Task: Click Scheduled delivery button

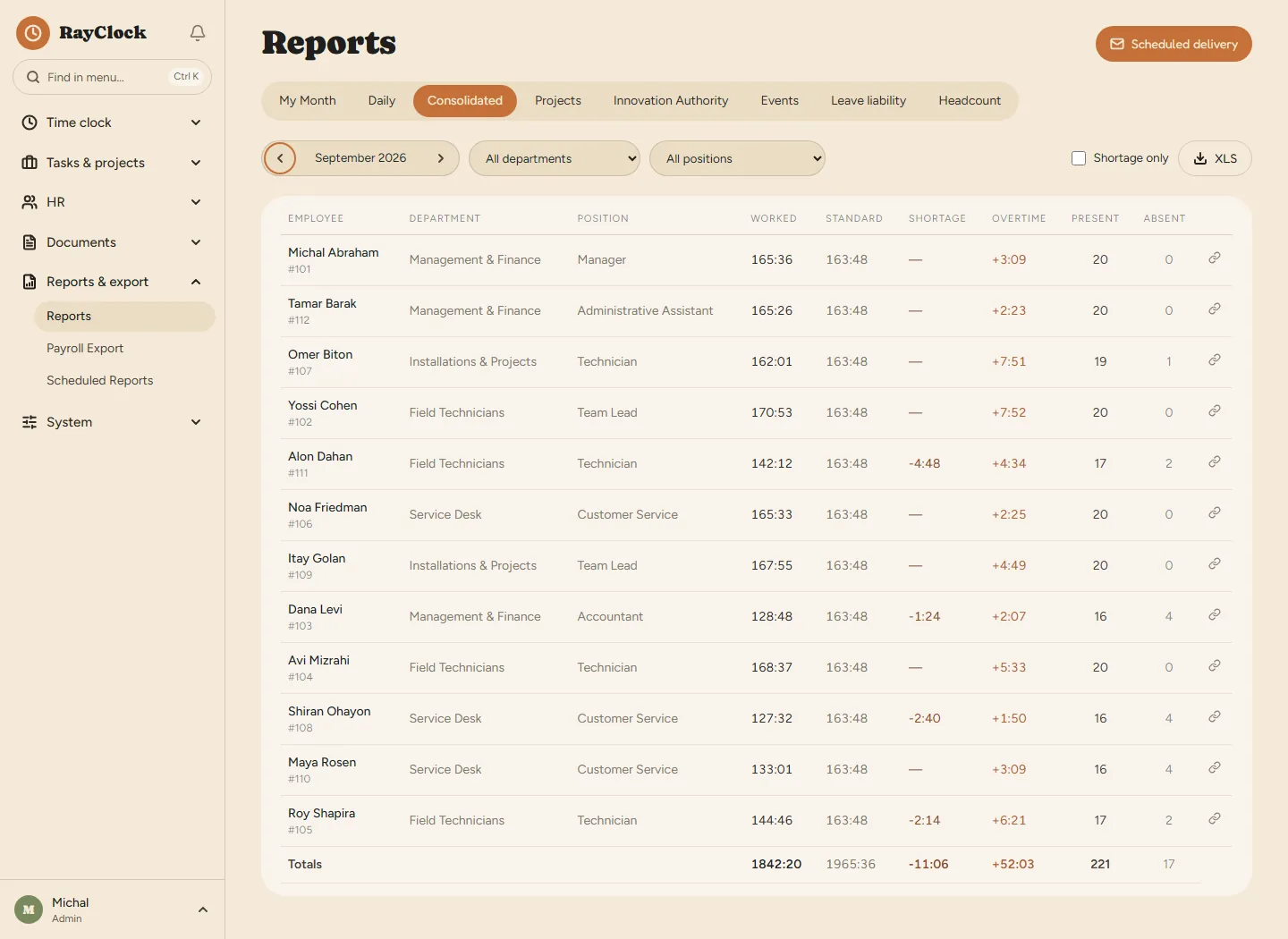Action: [1174, 44]
